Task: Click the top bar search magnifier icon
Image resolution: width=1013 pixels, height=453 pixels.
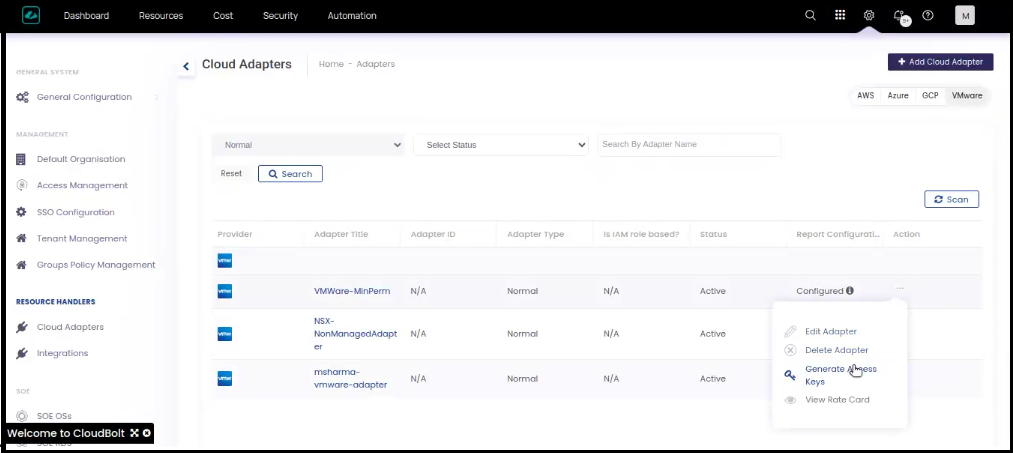Action: coord(810,15)
